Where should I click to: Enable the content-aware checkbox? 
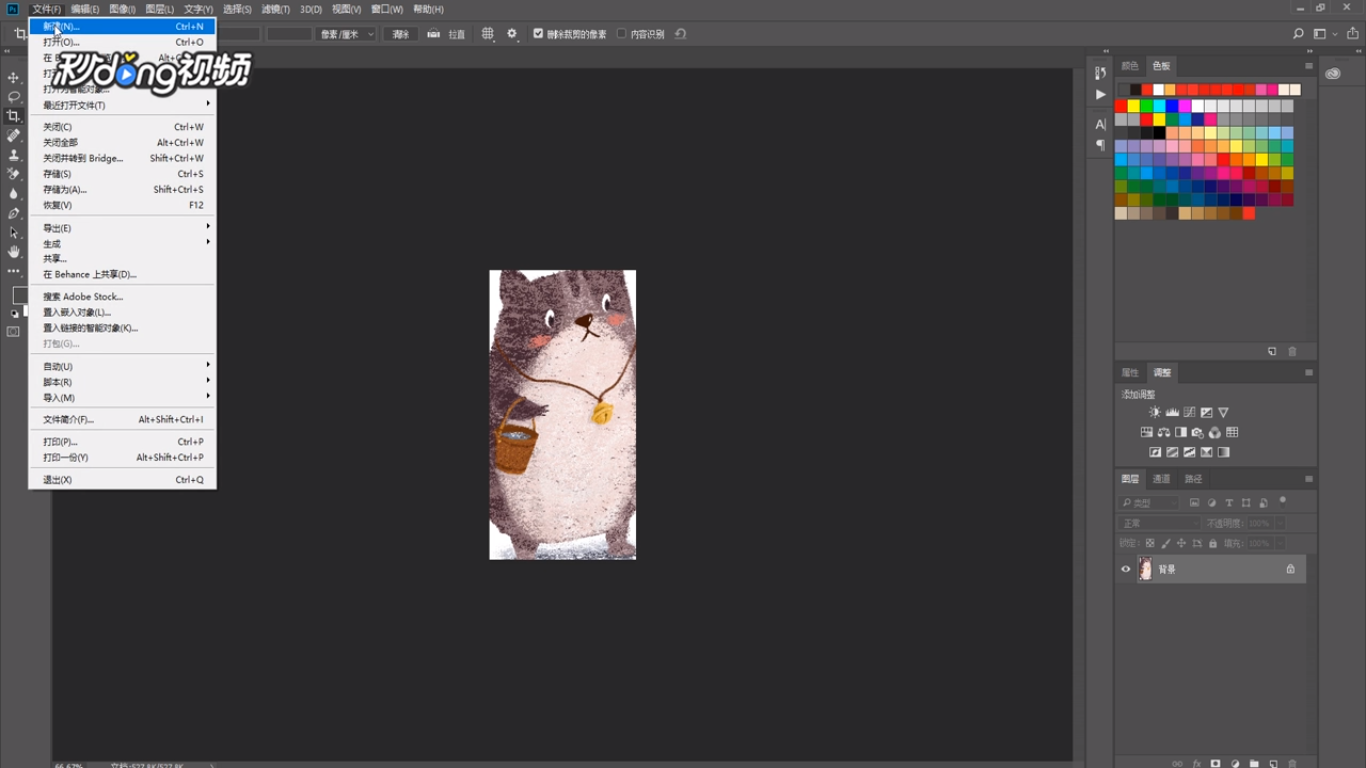click(621, 34)
